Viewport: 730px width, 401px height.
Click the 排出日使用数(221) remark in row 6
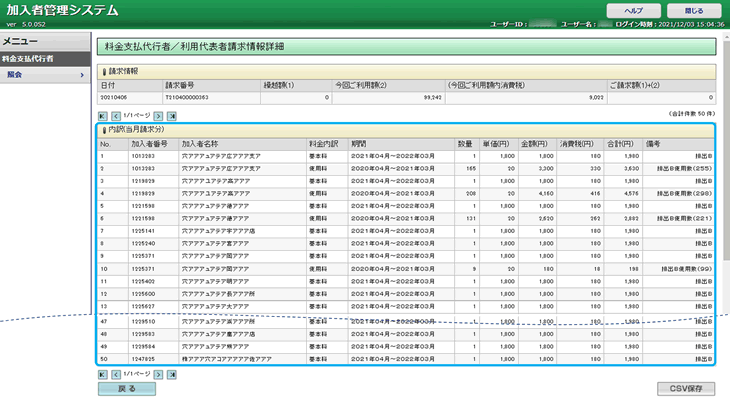pos(684,219)
